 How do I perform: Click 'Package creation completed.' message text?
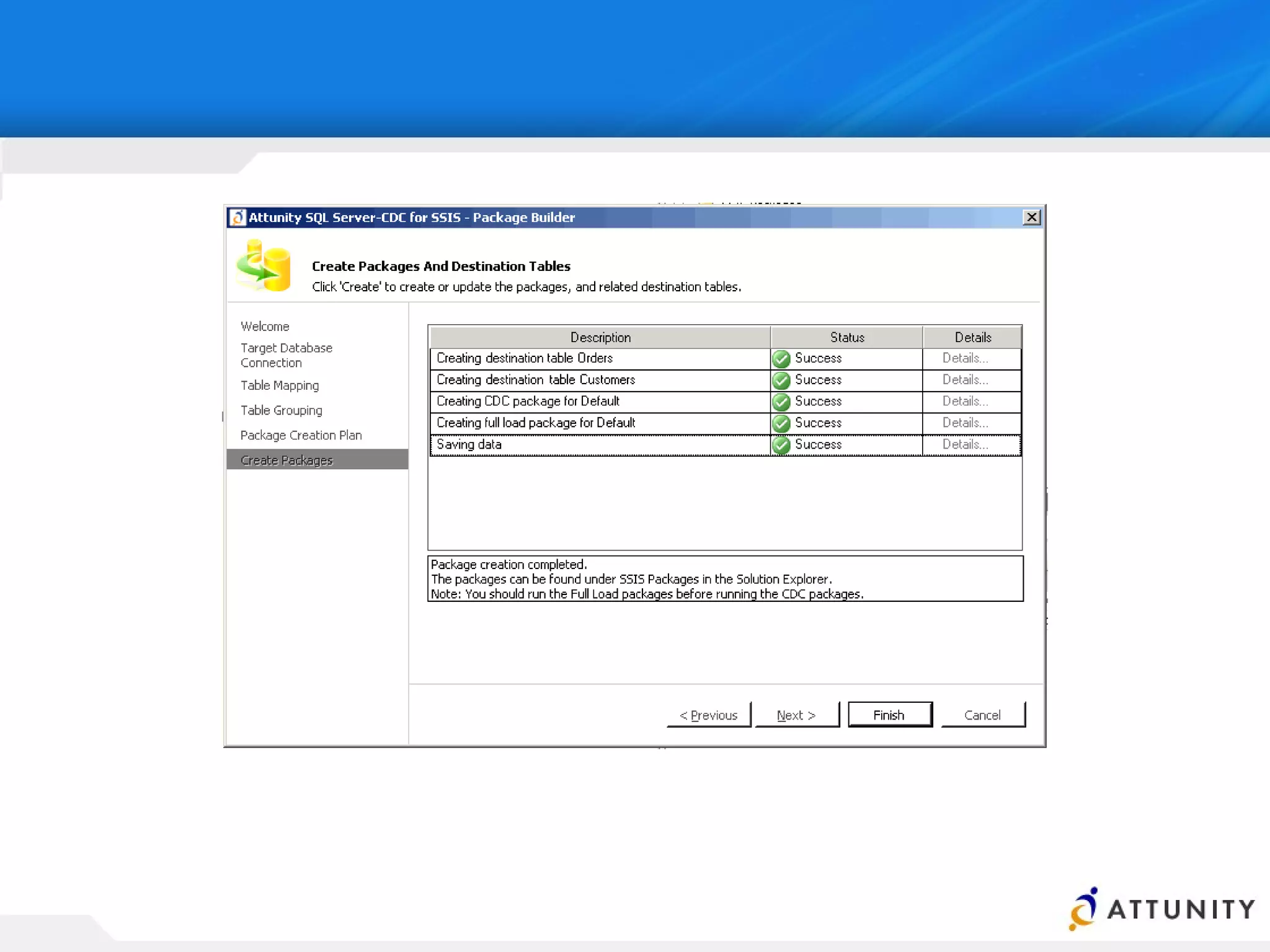(508, 565)
